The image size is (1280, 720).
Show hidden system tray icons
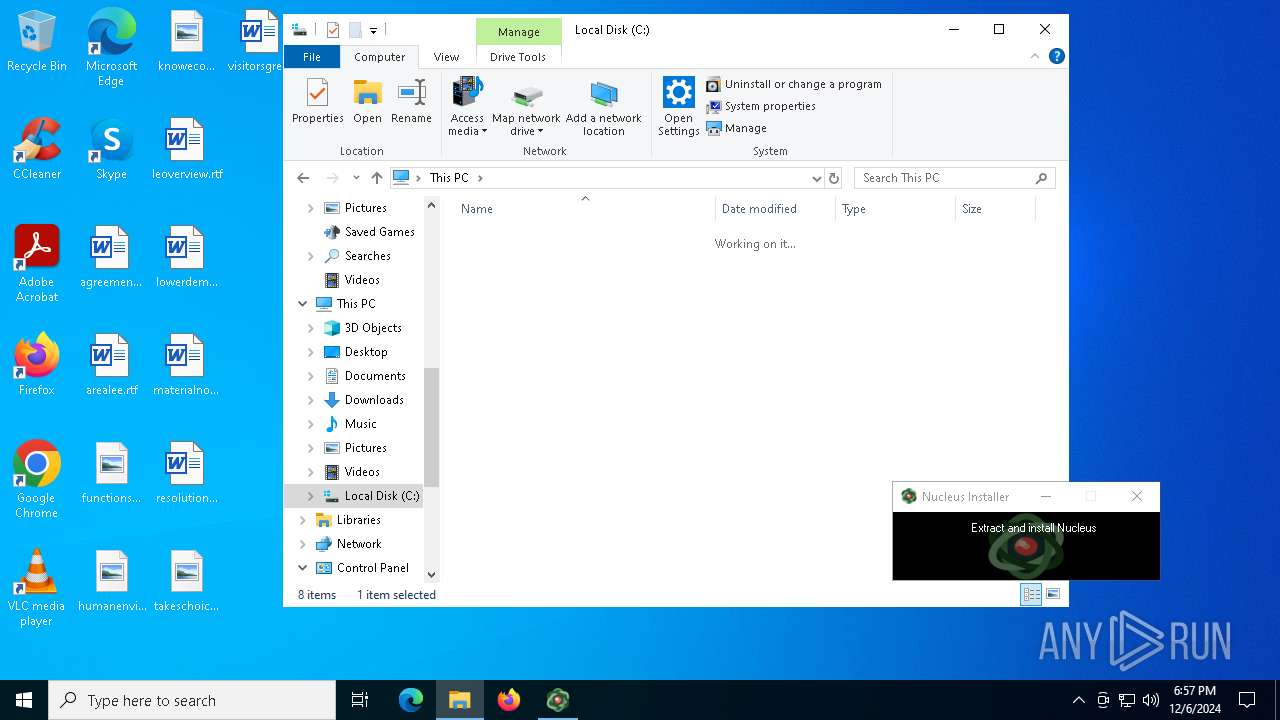click(1078, 700)
